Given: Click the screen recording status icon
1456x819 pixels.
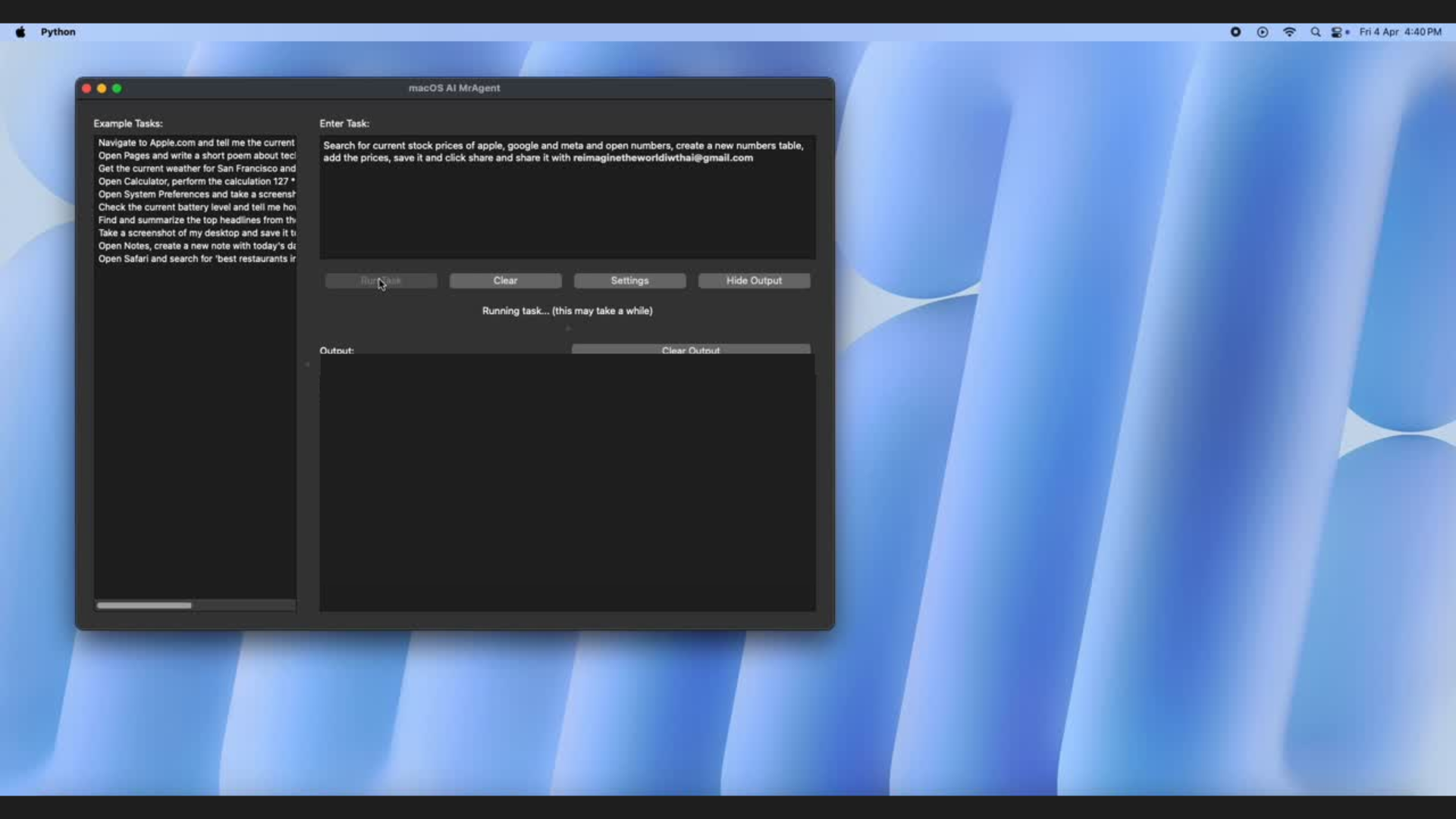Looking at the screenshot, I should pos(1235,32).
